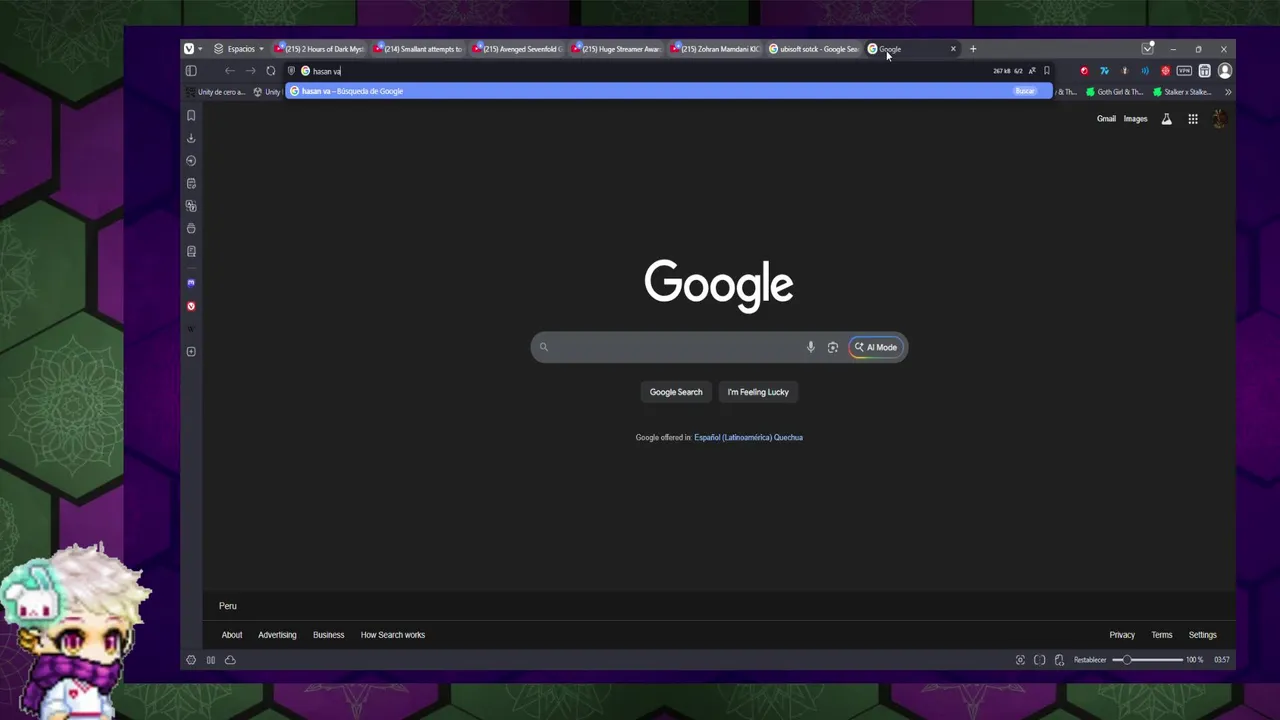This screenshot has height=720, width=1280.
Task: Open the Google apps grid
Action: point(1193,119)
